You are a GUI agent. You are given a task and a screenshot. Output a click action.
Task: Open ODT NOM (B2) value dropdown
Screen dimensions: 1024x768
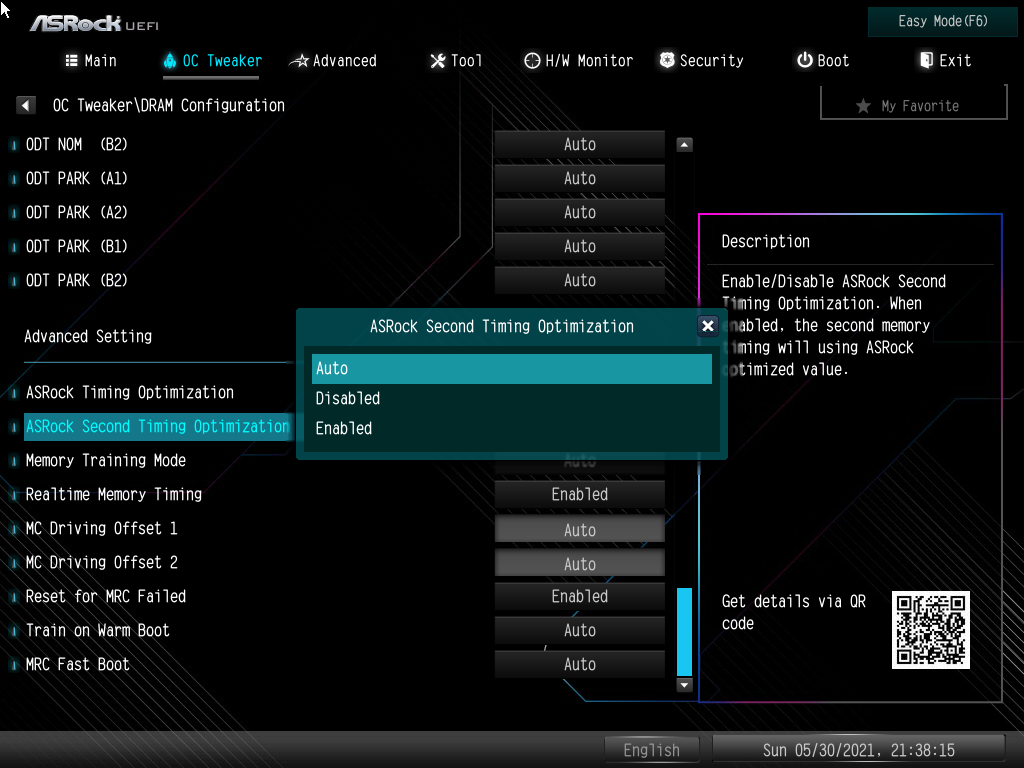[x=579, y=144]
